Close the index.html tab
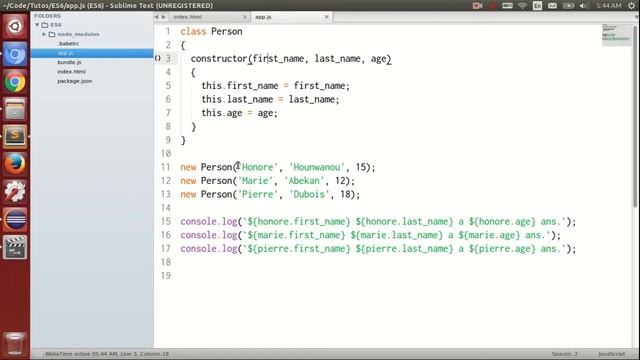Viewport: 640px width, 360px height. (x=244, y=17)
